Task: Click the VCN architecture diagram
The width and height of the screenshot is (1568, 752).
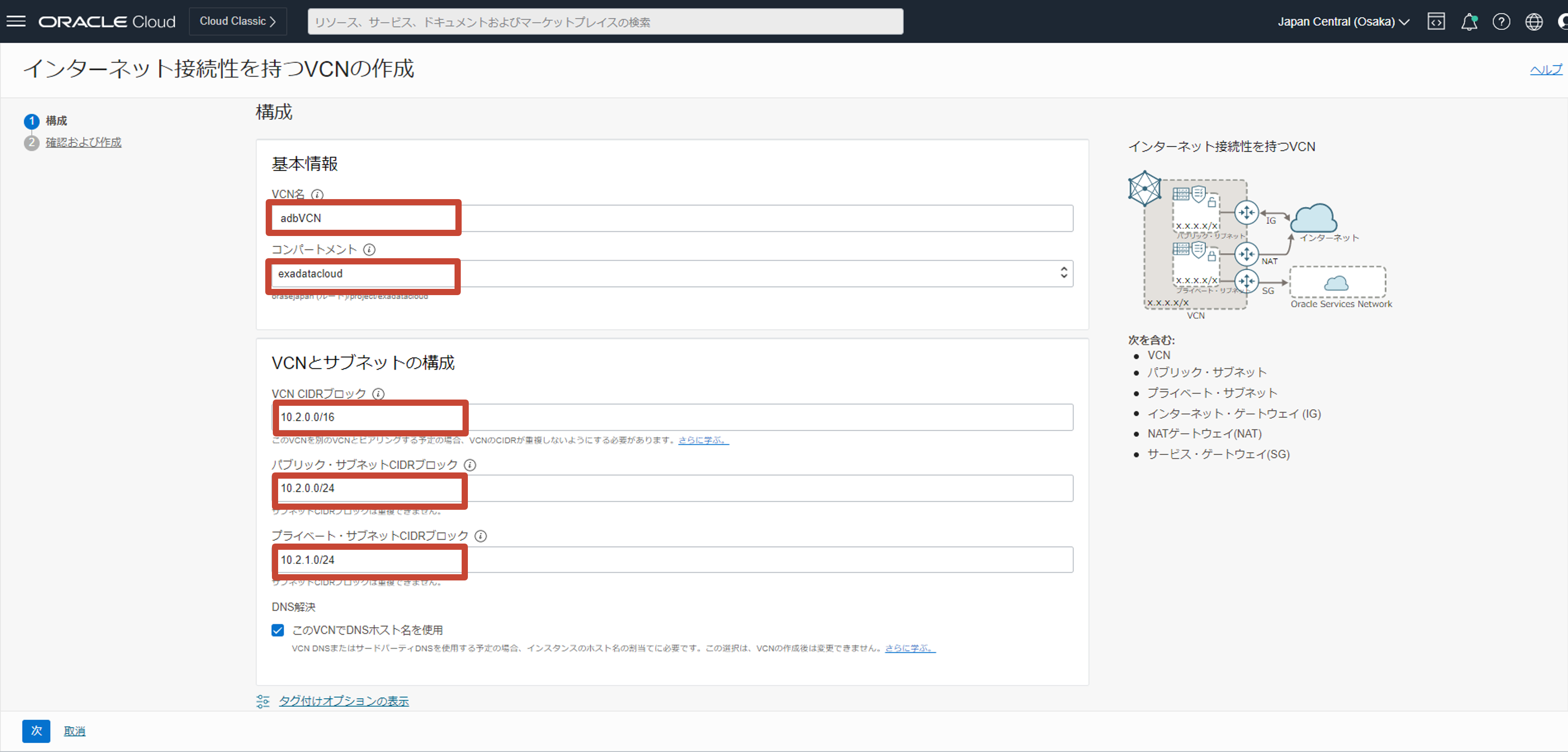Action: coord(1260,245)
